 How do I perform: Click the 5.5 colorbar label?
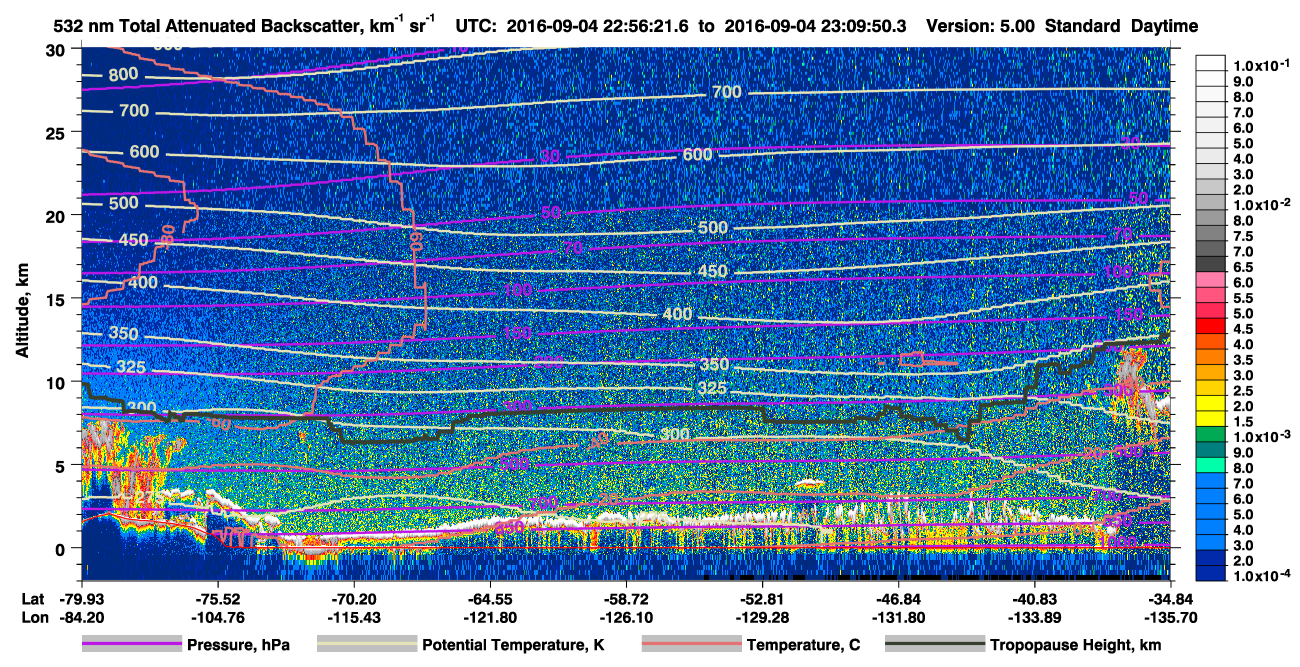[1244, 298]
